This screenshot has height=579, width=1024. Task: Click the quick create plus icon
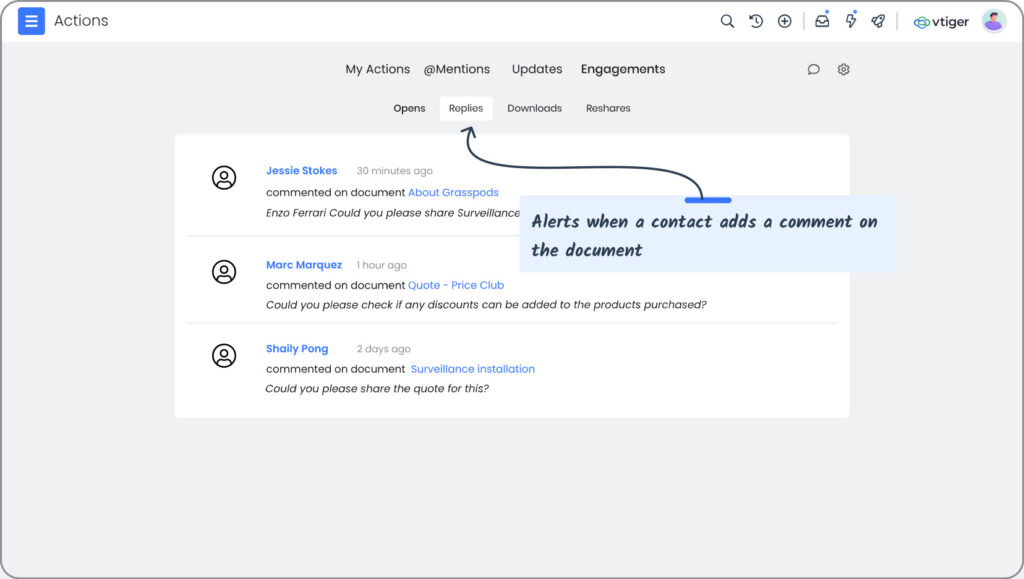click(x=784, y=22)
